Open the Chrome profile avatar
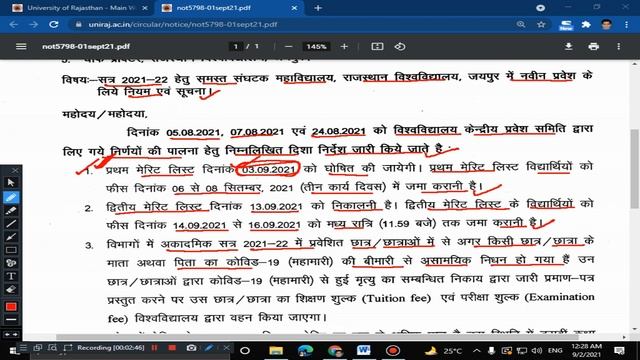The width and height of the screenshot is (640, 360). click(607, 24)
